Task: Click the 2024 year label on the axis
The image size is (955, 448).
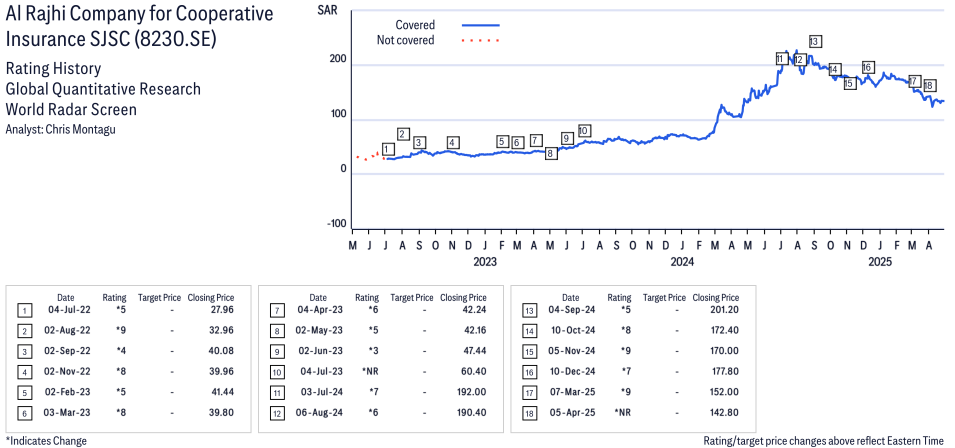Action: coord(683,262)
